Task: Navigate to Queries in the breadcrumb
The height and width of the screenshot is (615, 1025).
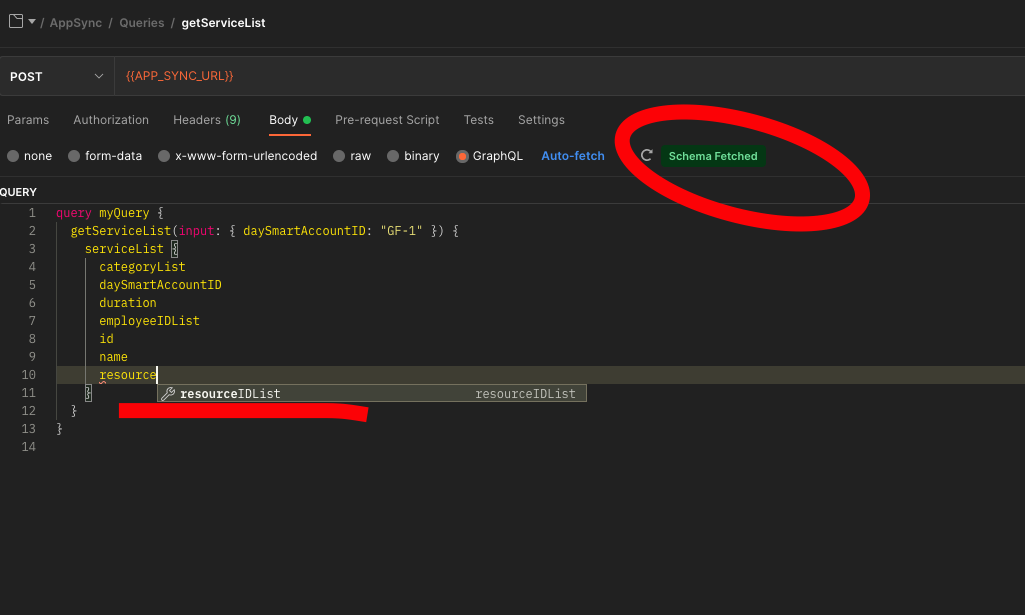Action: [x=141, y=22]
